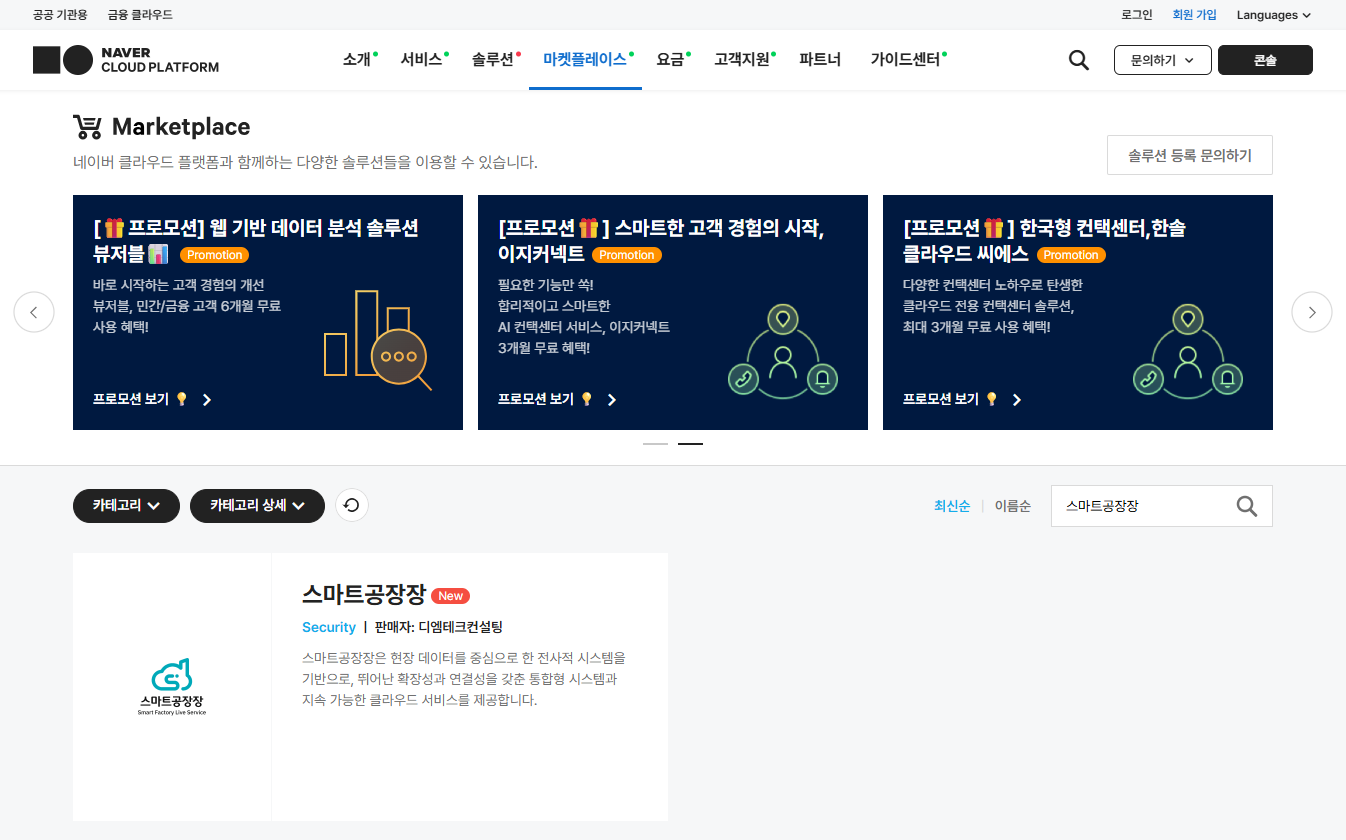Click the New badge beside 스마트공장장
1346x840 pixels.
pyautogui.click(x=450, y=596)
